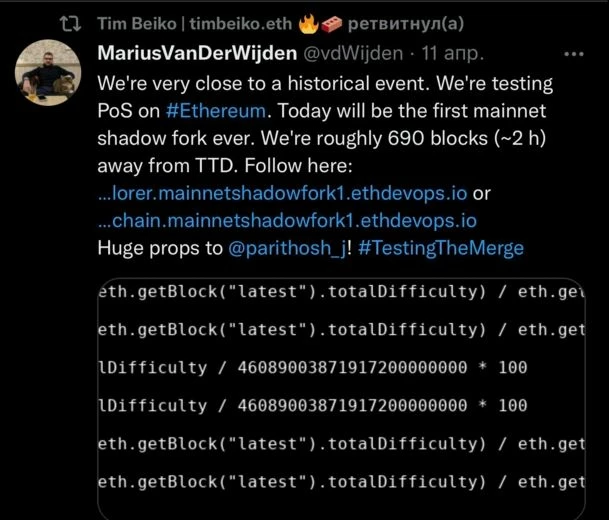Open the attached terminal code image

tap(341, 399)
